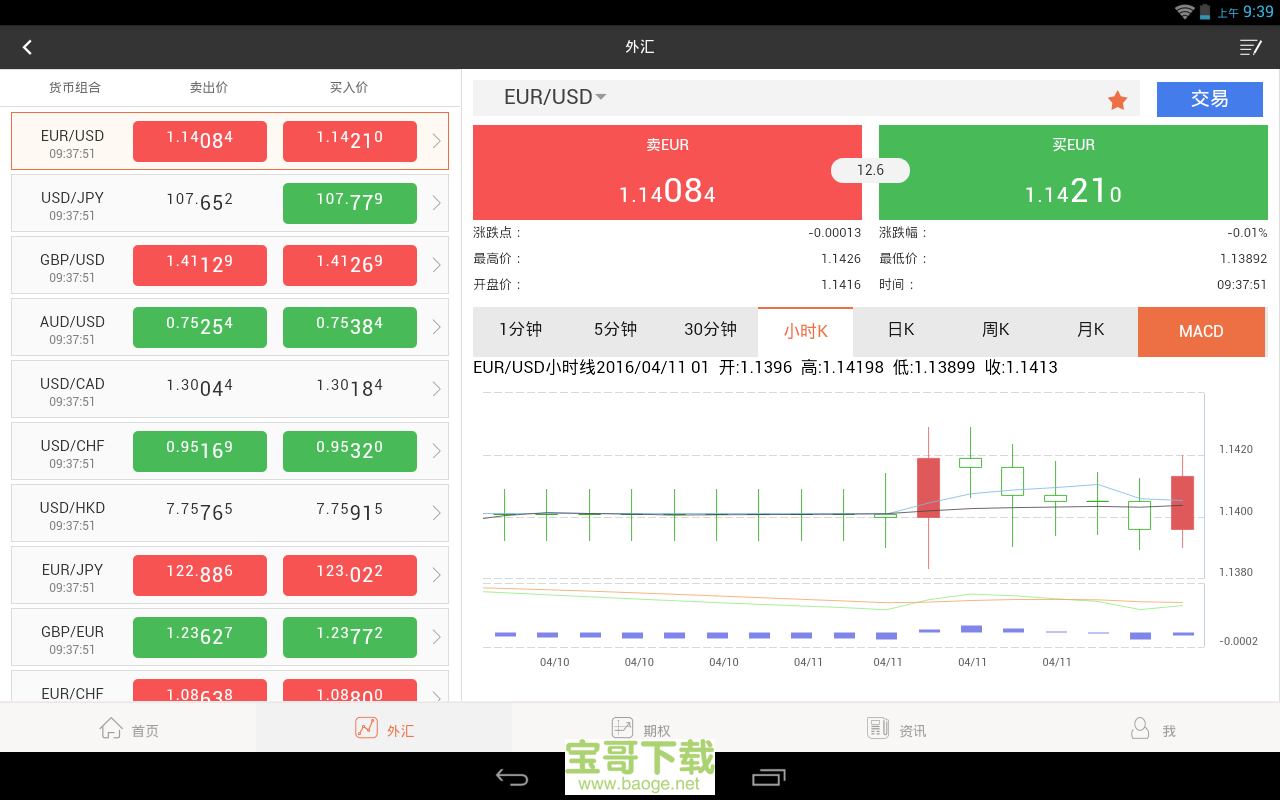Expand the GBP/USD row chevron
1280x800 pixels.
tap(436, 265)
